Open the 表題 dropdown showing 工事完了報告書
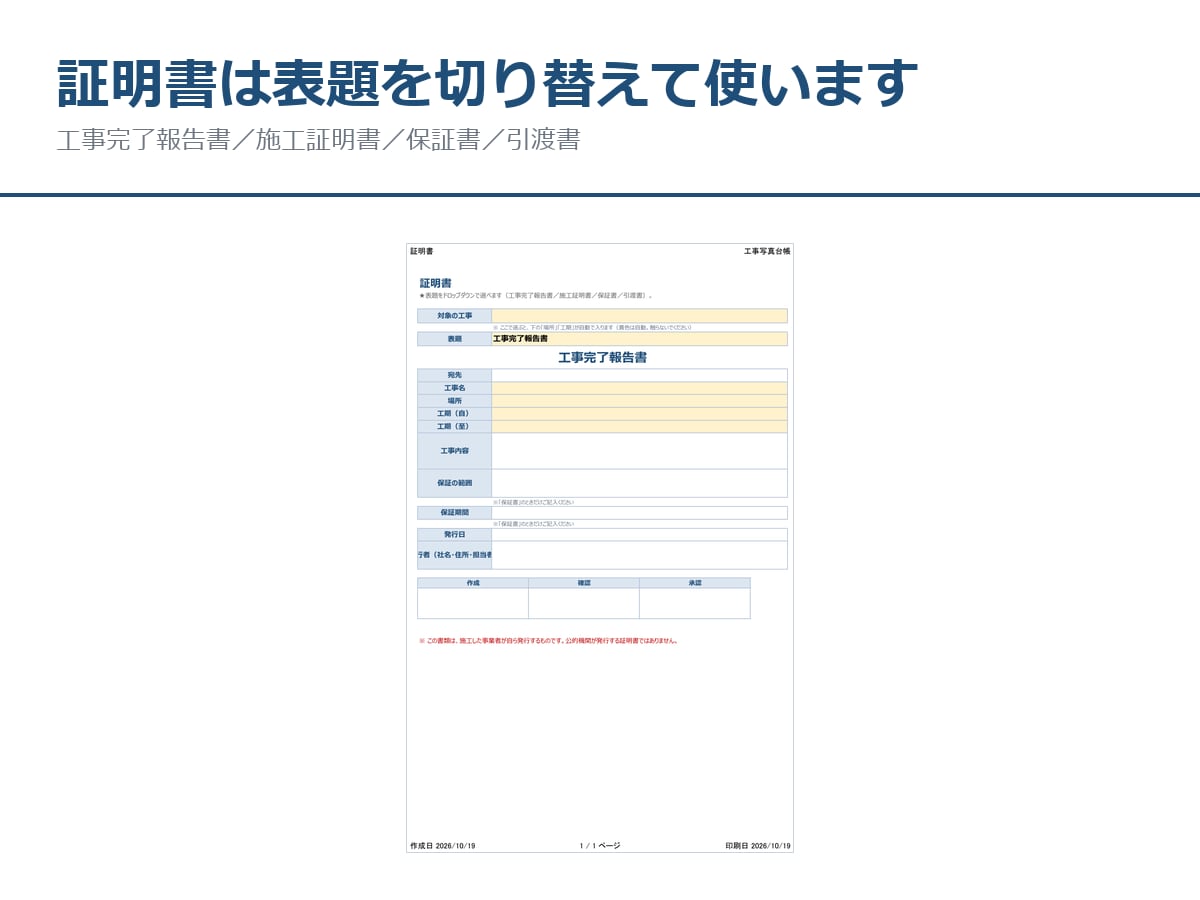This screenshot has width=1200, height=900. click(x=639, y=339)
